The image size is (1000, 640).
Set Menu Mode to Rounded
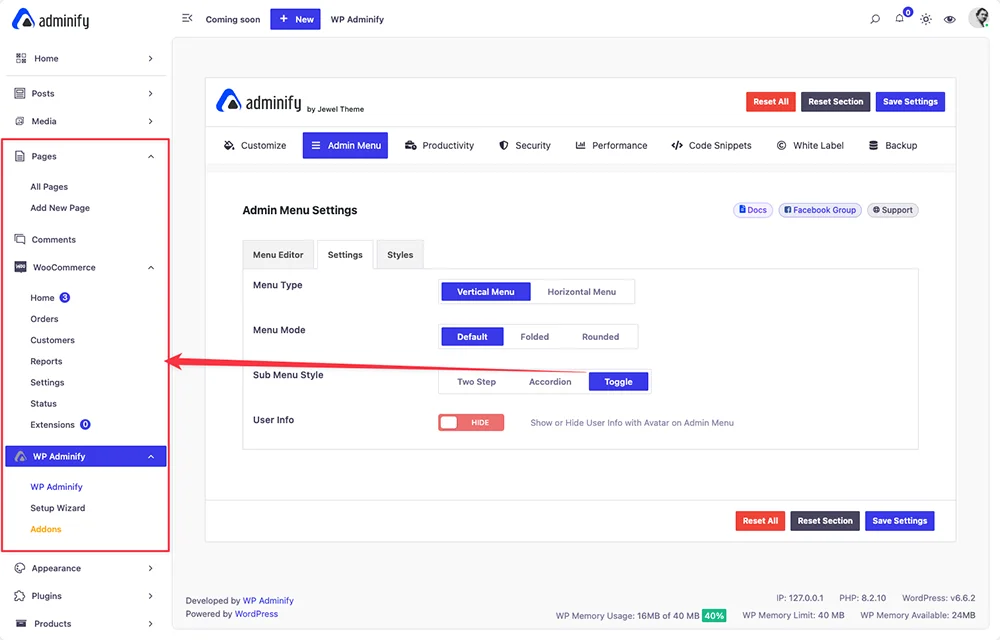point(600,337)
